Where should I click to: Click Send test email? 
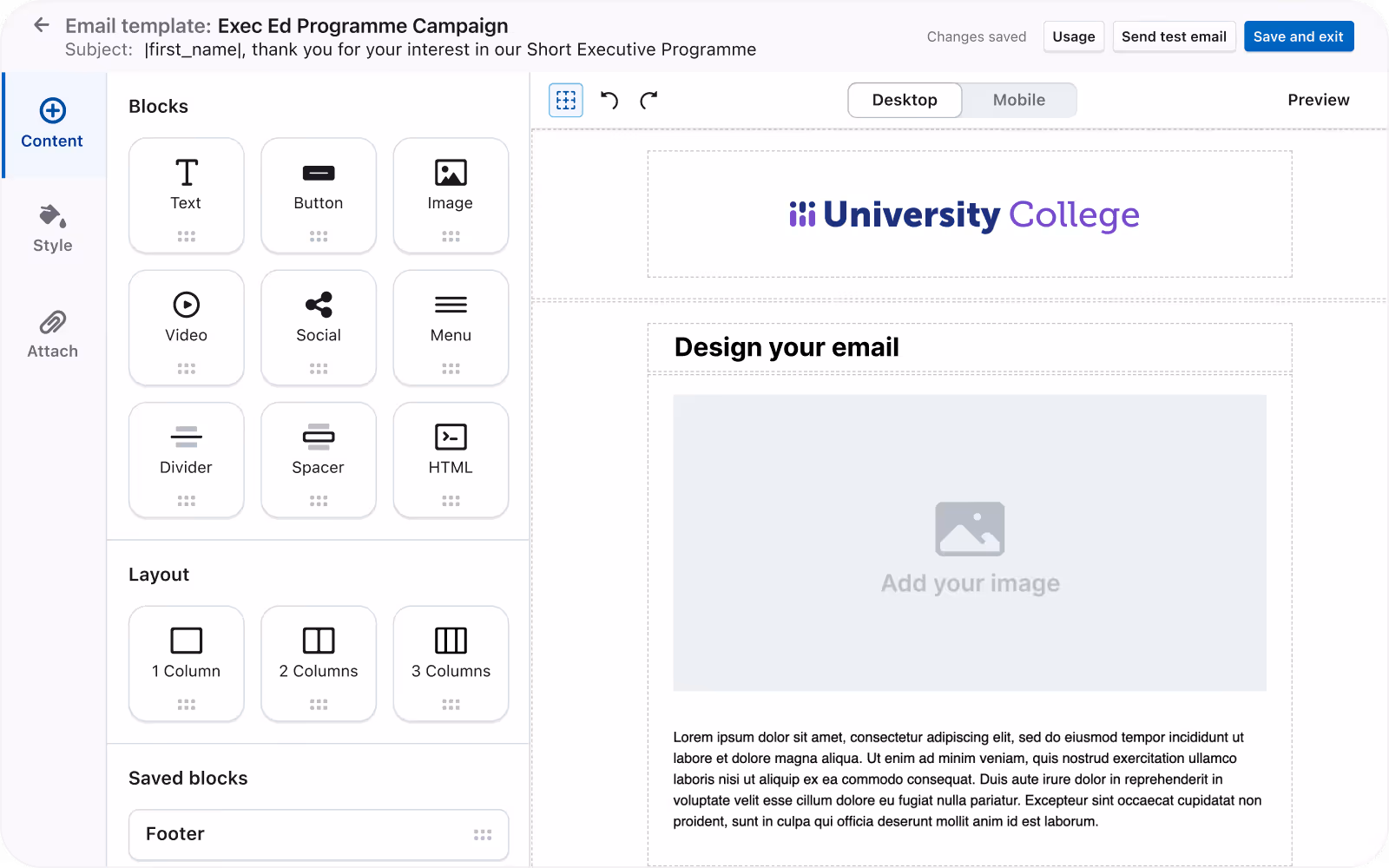point(1174,36)
